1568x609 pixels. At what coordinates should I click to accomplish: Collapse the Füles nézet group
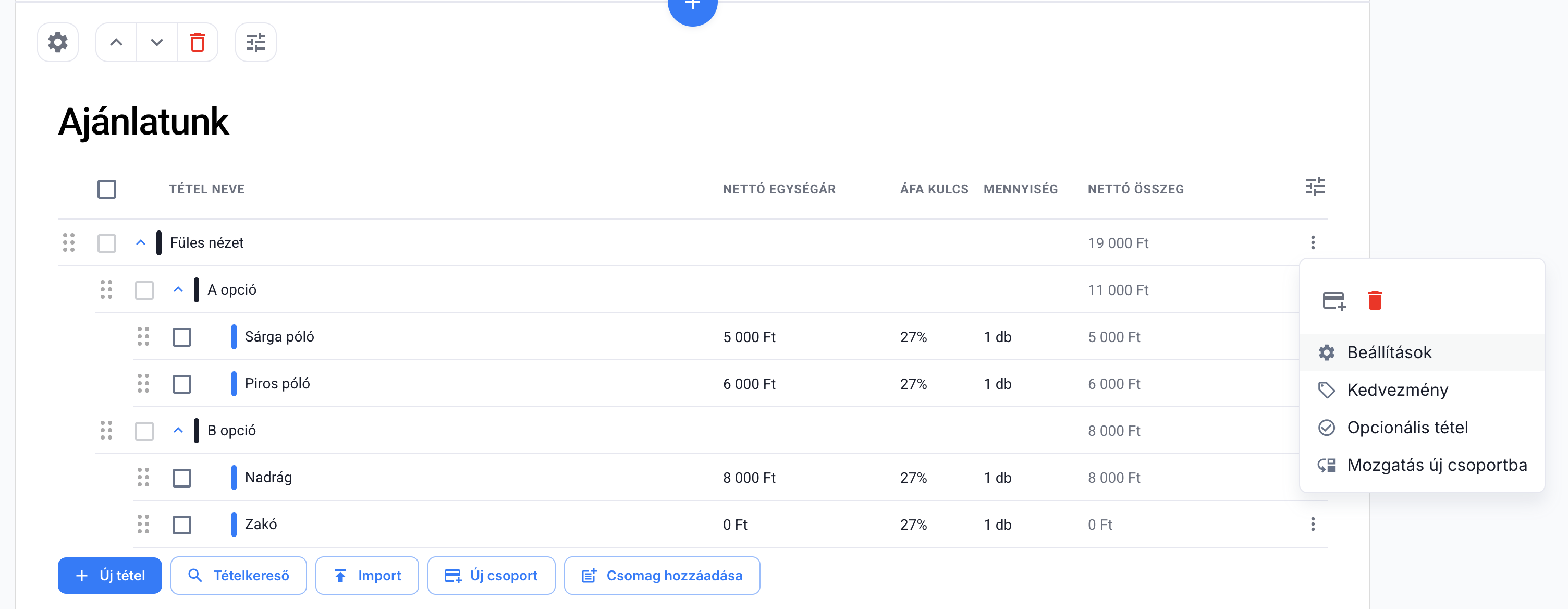coord(141,242)
